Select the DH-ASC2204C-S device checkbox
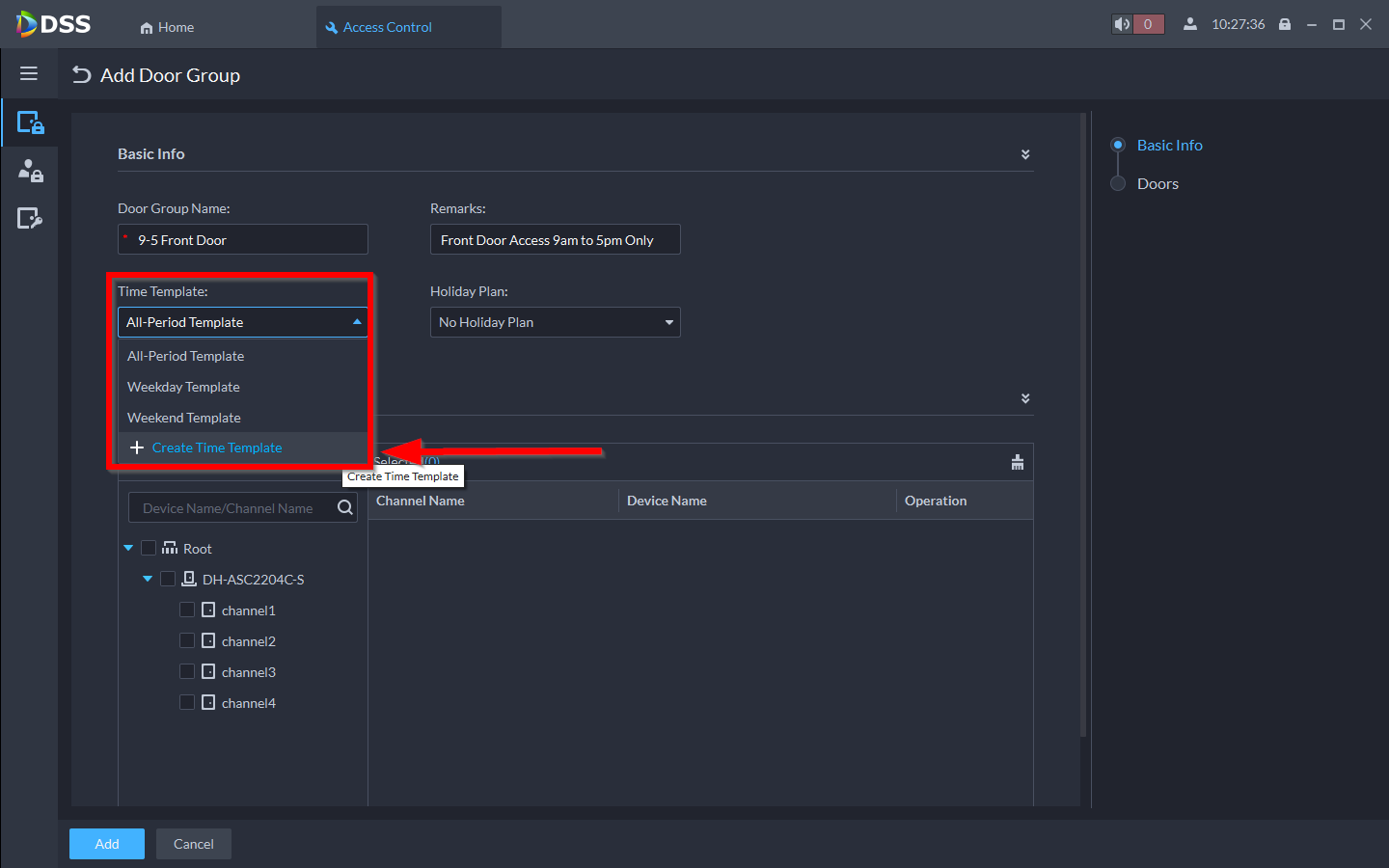Image resolution: width=1389 pixels, height=868 pixels. (168, 579)
